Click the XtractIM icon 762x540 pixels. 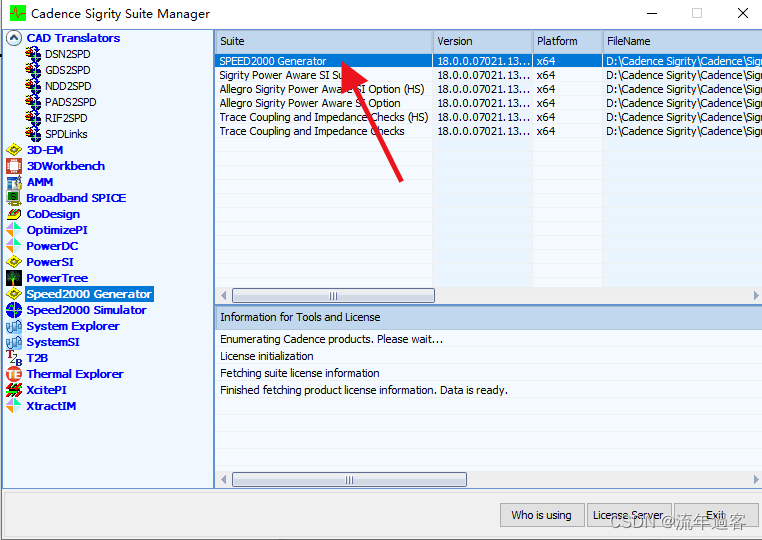tap(14, 406)
